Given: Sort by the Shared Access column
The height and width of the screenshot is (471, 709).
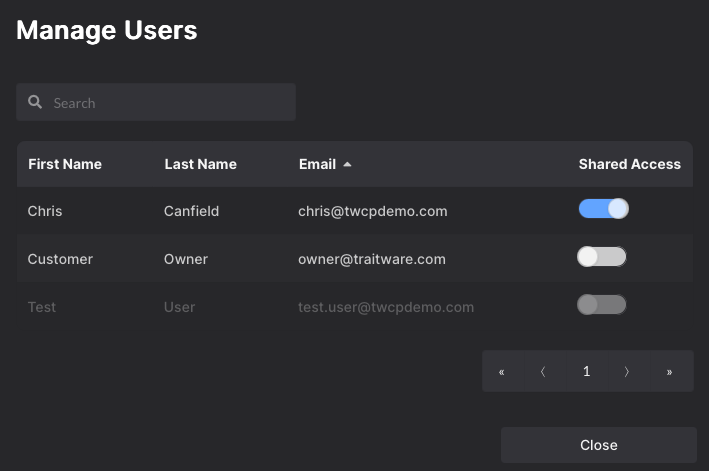Looking at the screenshot, I should click(x=629, y=164).
